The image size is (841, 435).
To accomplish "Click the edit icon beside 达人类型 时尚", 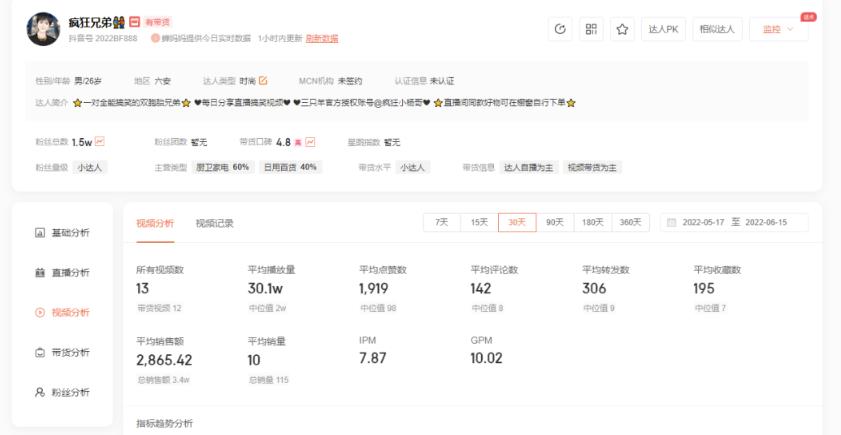I will coord(263,81).
